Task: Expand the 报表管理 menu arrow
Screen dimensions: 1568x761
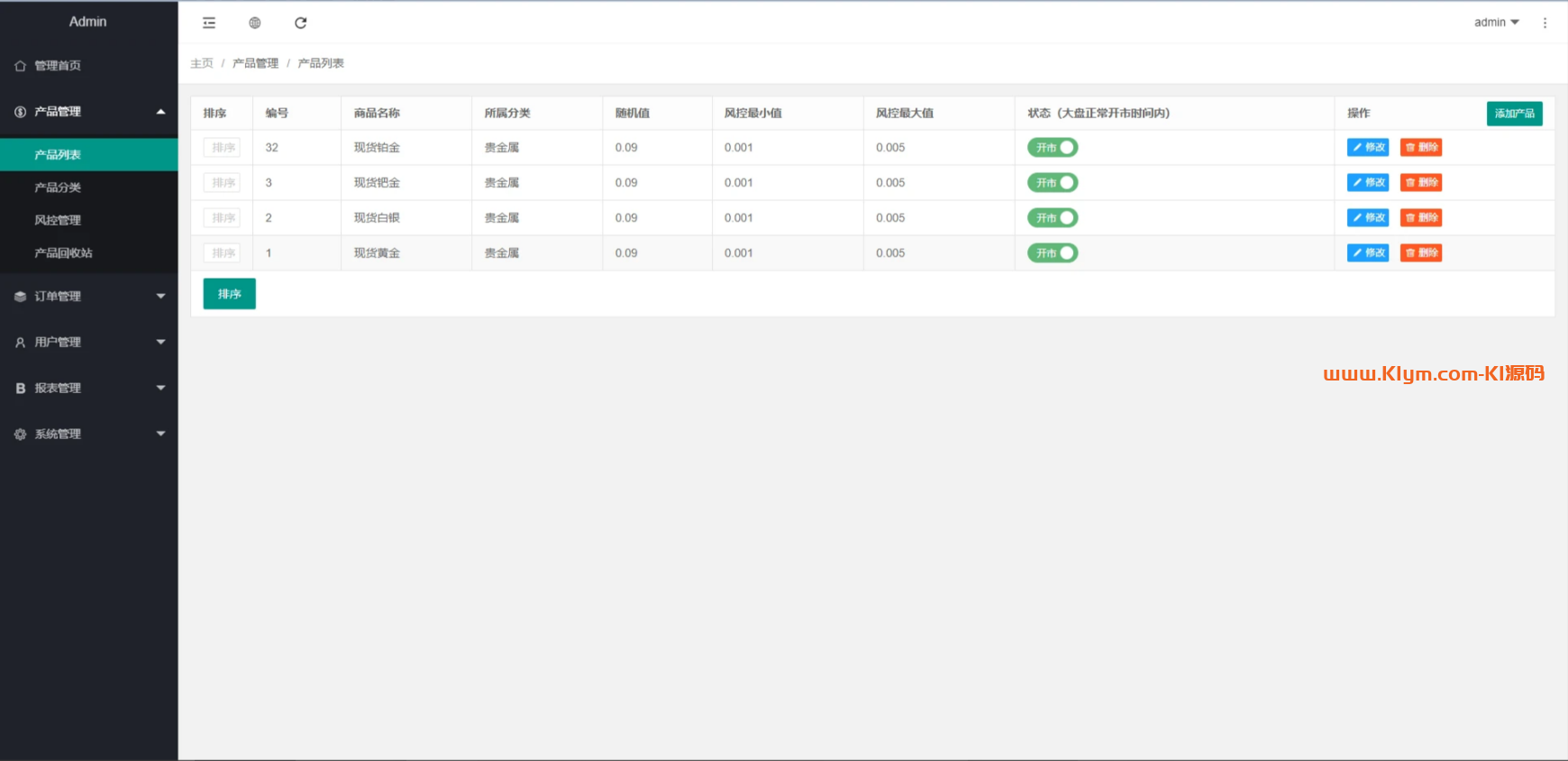Action: (160, 389)
